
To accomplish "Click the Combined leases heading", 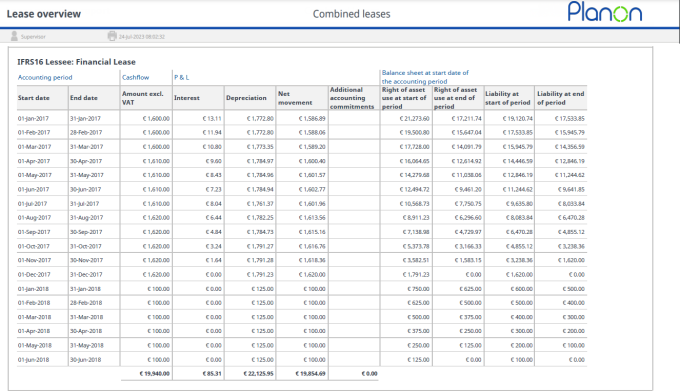I will pos(352,14).
